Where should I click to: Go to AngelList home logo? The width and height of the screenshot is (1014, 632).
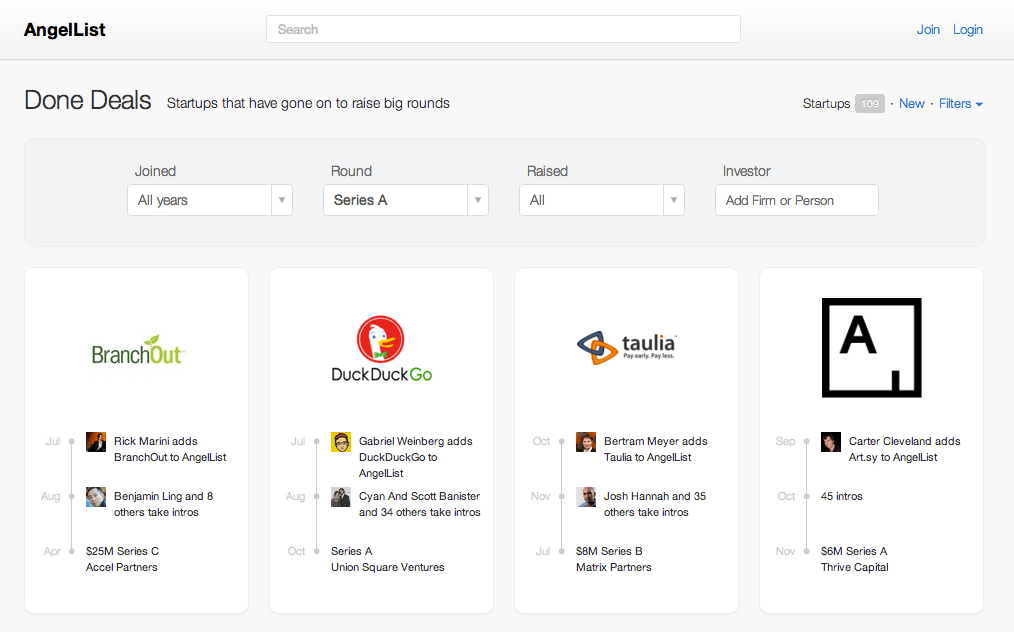(65, 30)
